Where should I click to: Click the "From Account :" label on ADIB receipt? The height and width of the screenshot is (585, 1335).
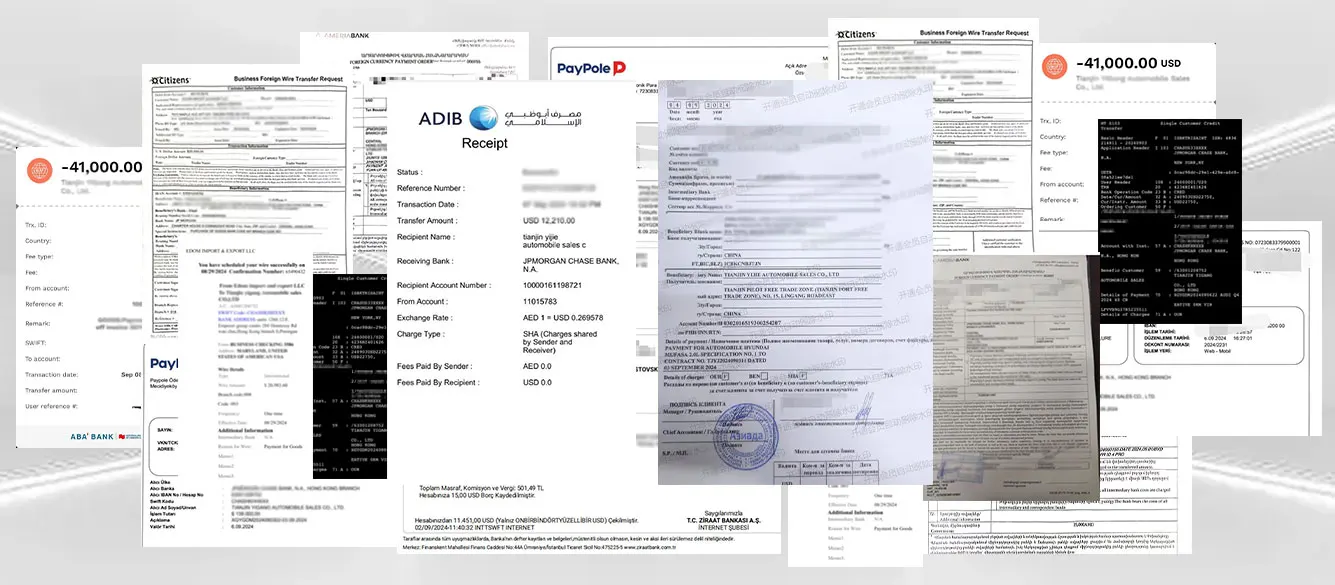point(421,302)
